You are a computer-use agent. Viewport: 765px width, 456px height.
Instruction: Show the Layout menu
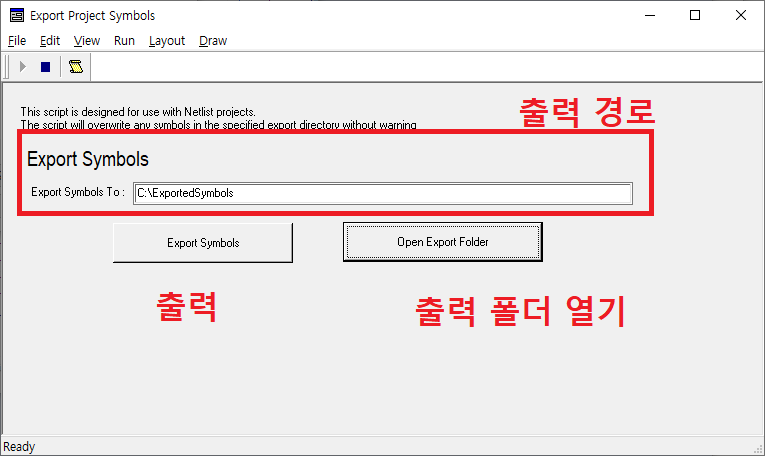coord(167,41)
